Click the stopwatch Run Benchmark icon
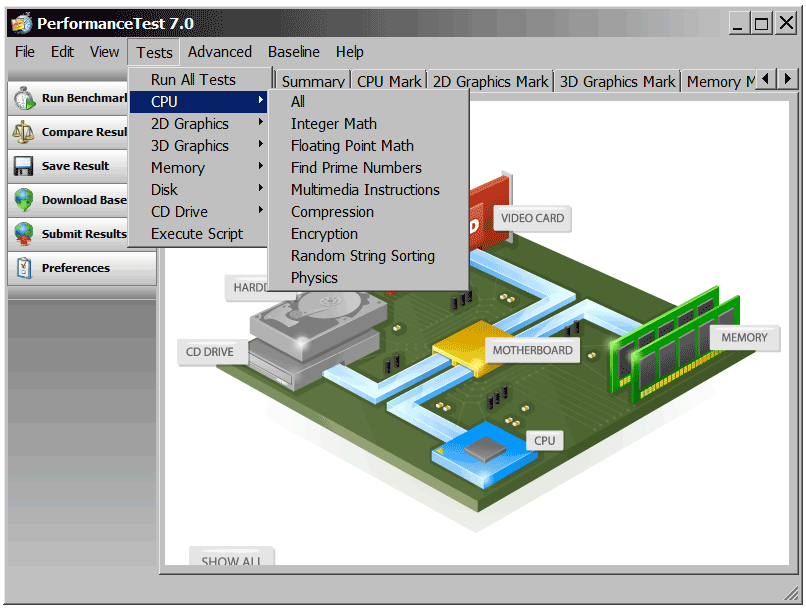 24,98
